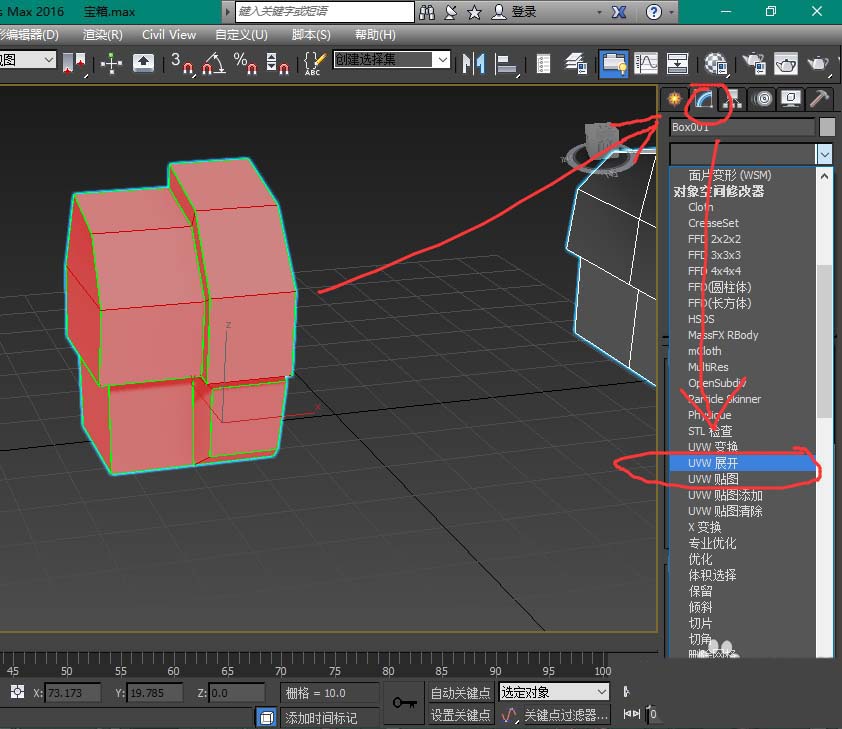Click the teapot Render Production icon

819,63
